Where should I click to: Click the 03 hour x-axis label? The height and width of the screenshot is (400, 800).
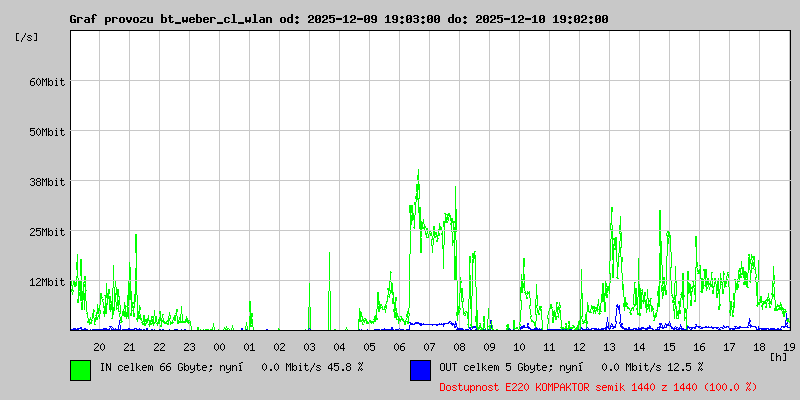click(310, 347)
